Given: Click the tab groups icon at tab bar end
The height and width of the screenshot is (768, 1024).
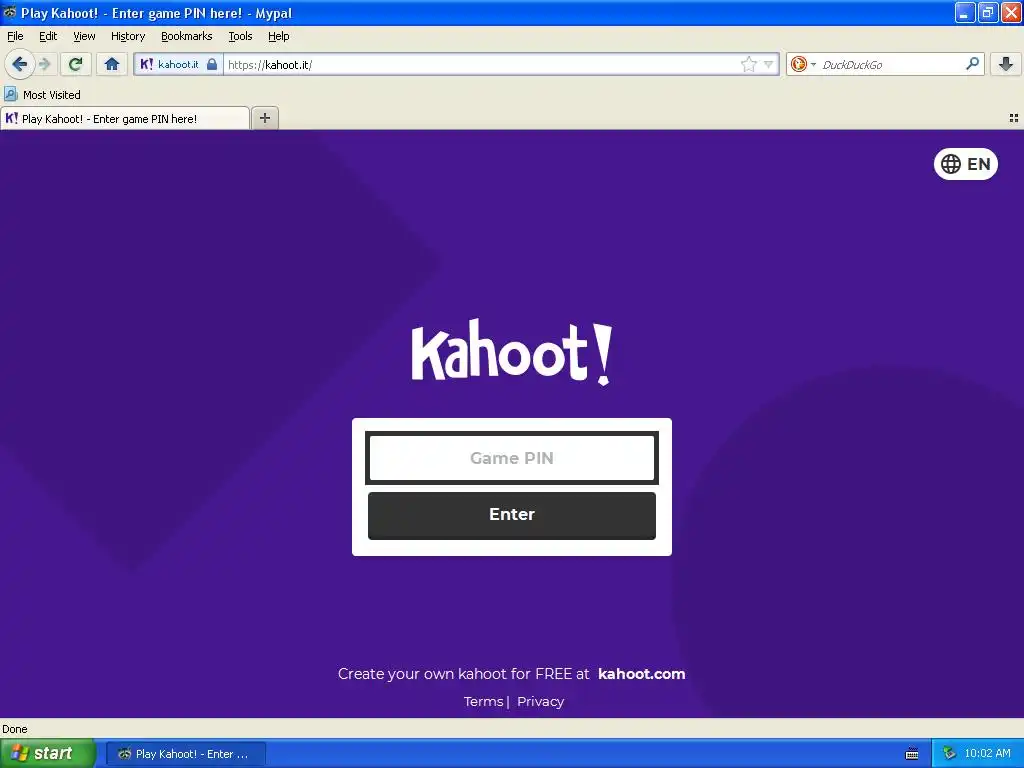Looking at the screenshot, I should (x=1014, y=118).
